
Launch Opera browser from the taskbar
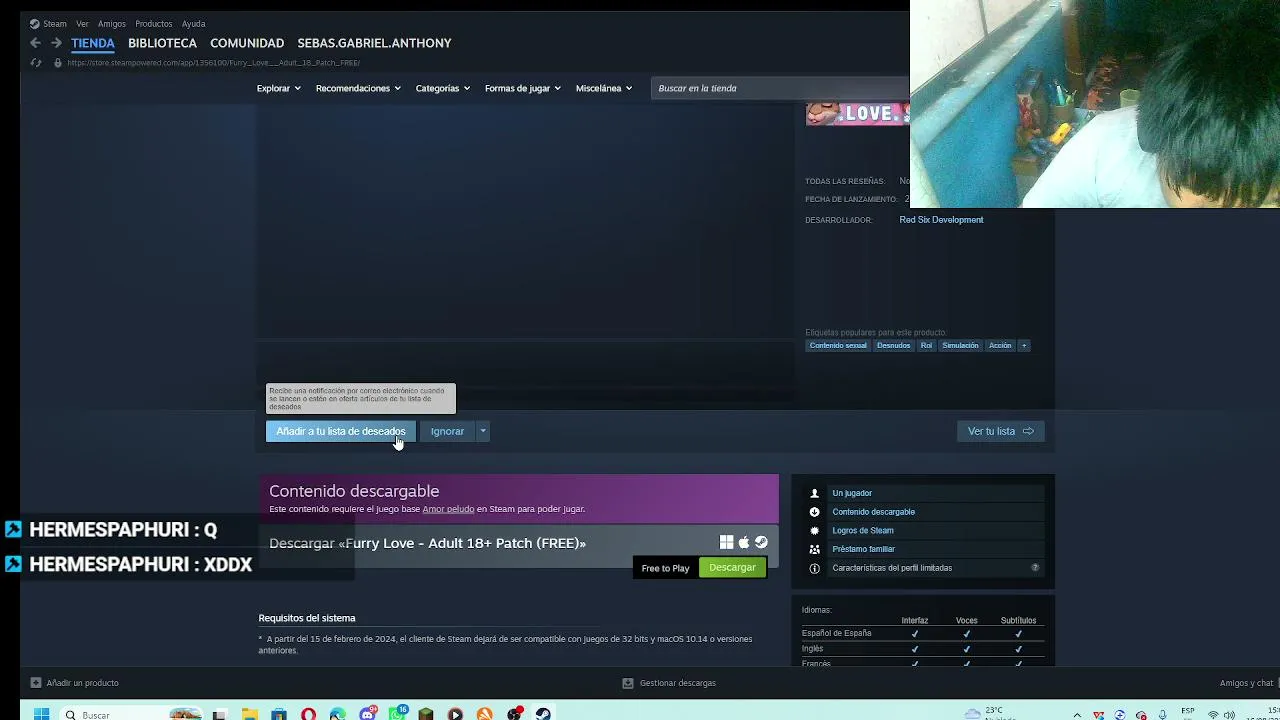click(308, 714)
